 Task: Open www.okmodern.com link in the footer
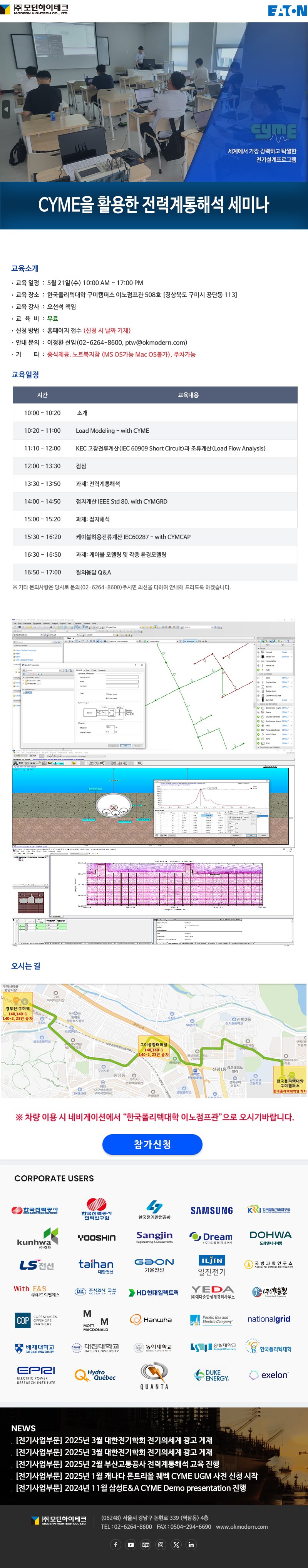242,1526
